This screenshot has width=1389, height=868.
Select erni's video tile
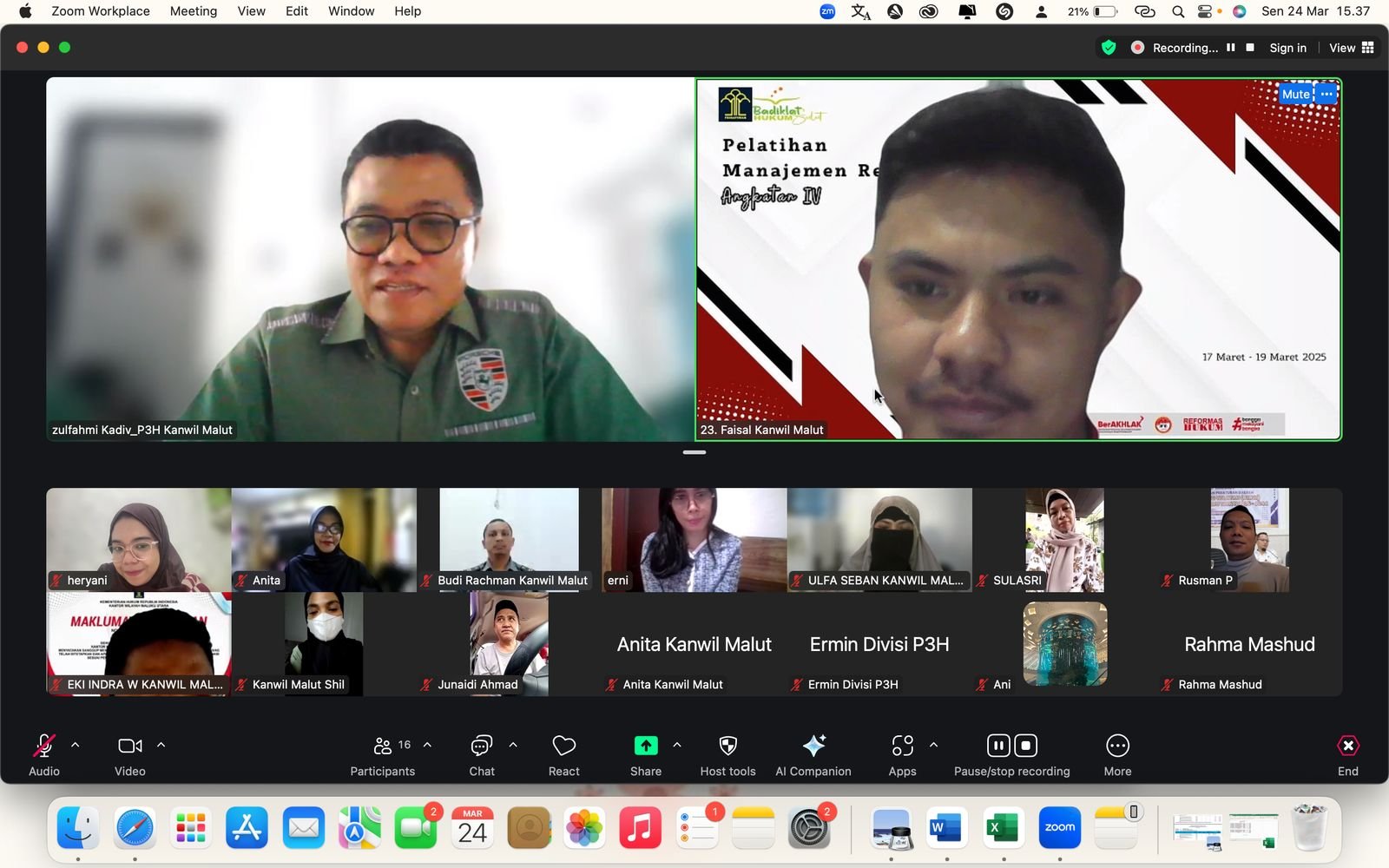tap(694, 539)
